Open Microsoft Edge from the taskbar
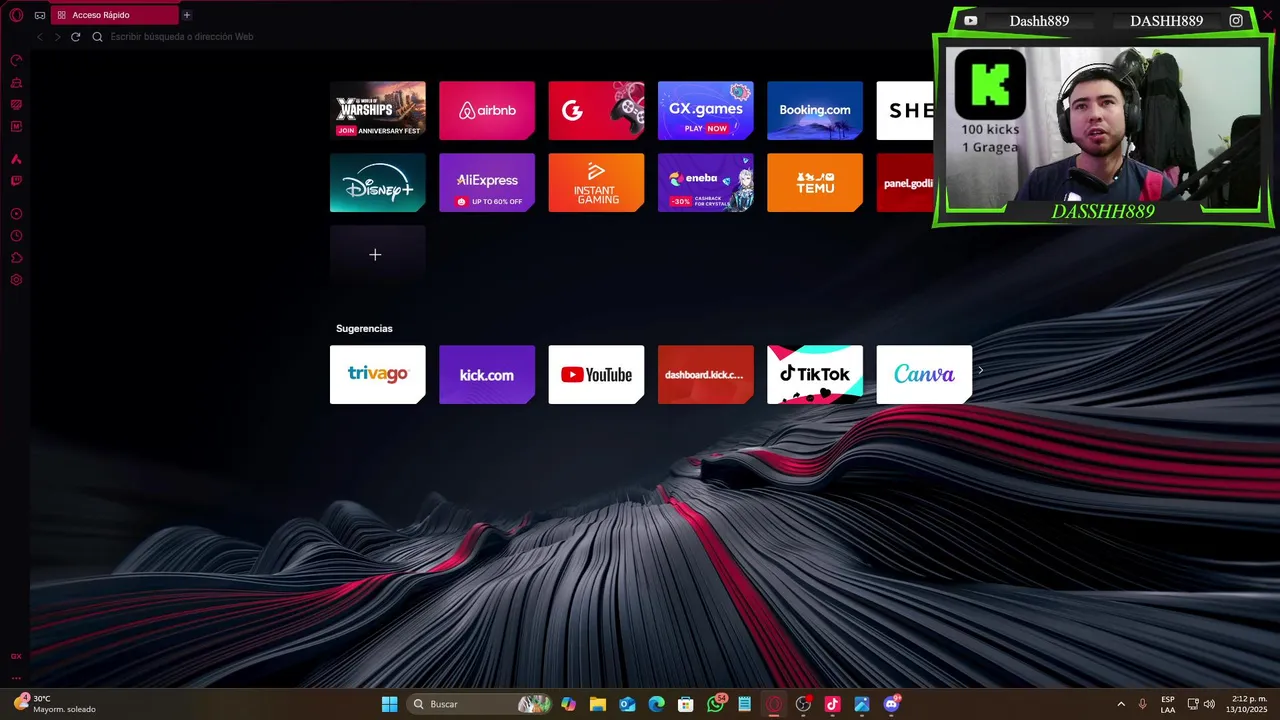1280x720 pixels. pyautogui.click(x=656, y=704)
